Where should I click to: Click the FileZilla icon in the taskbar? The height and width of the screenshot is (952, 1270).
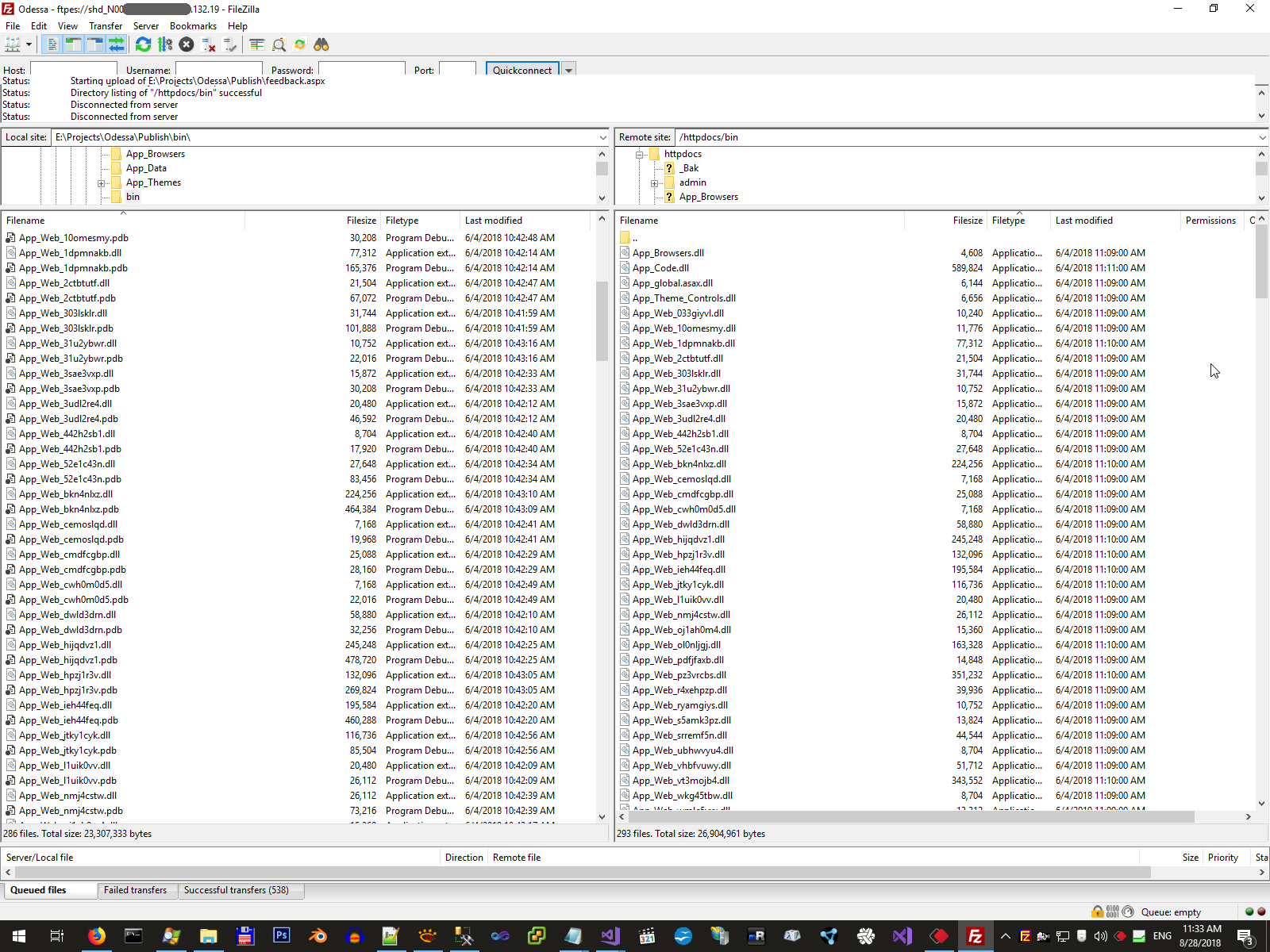pyautogui.click(x=976, y=936)
